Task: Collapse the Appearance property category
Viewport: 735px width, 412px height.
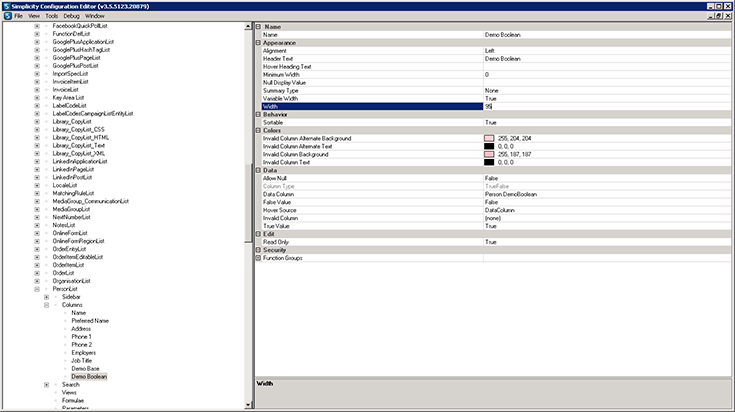Action: pyautogui.click(x=258, y=43)
